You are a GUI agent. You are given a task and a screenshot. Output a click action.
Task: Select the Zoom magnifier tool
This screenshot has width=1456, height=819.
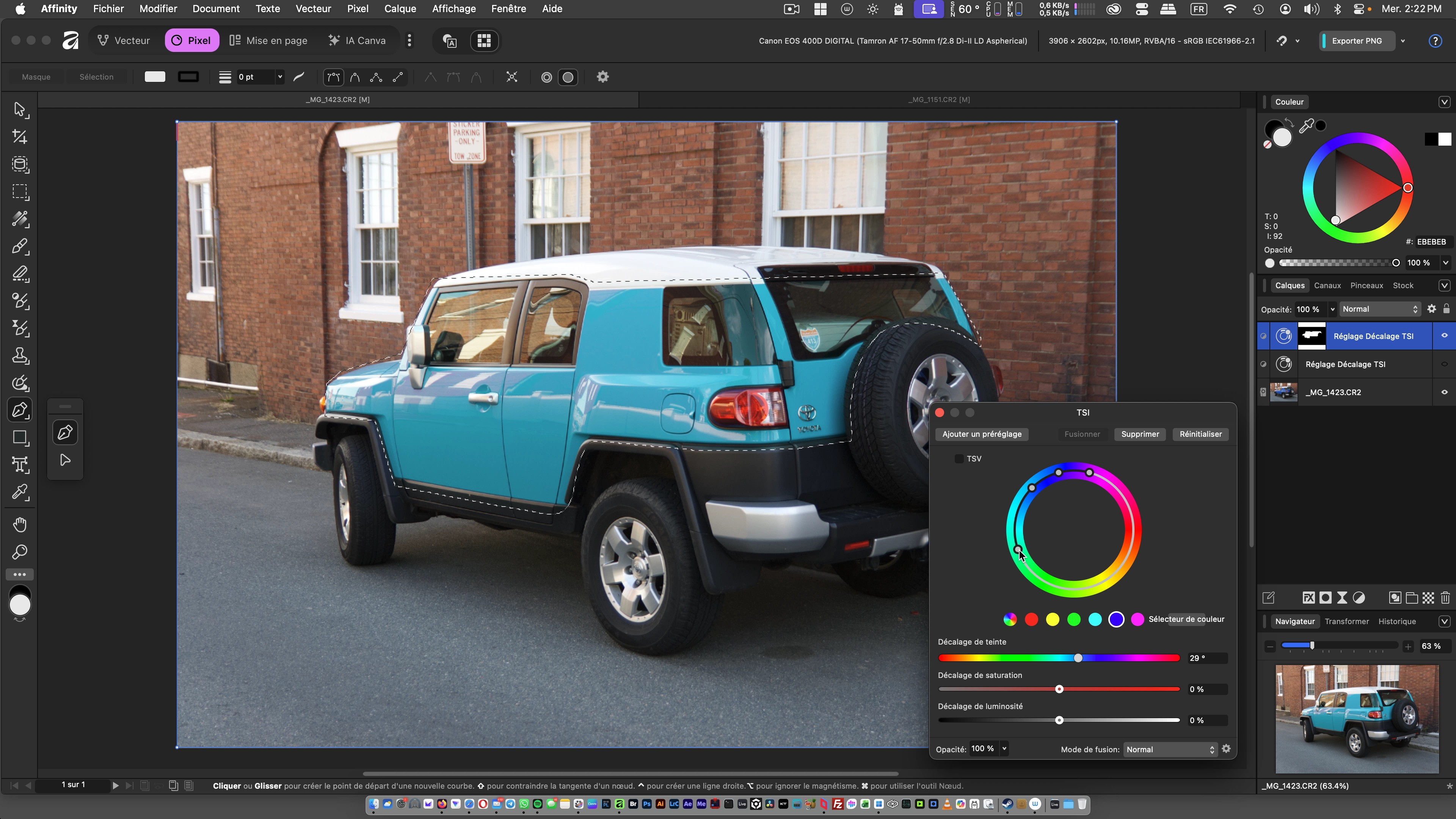coord(20,552)
